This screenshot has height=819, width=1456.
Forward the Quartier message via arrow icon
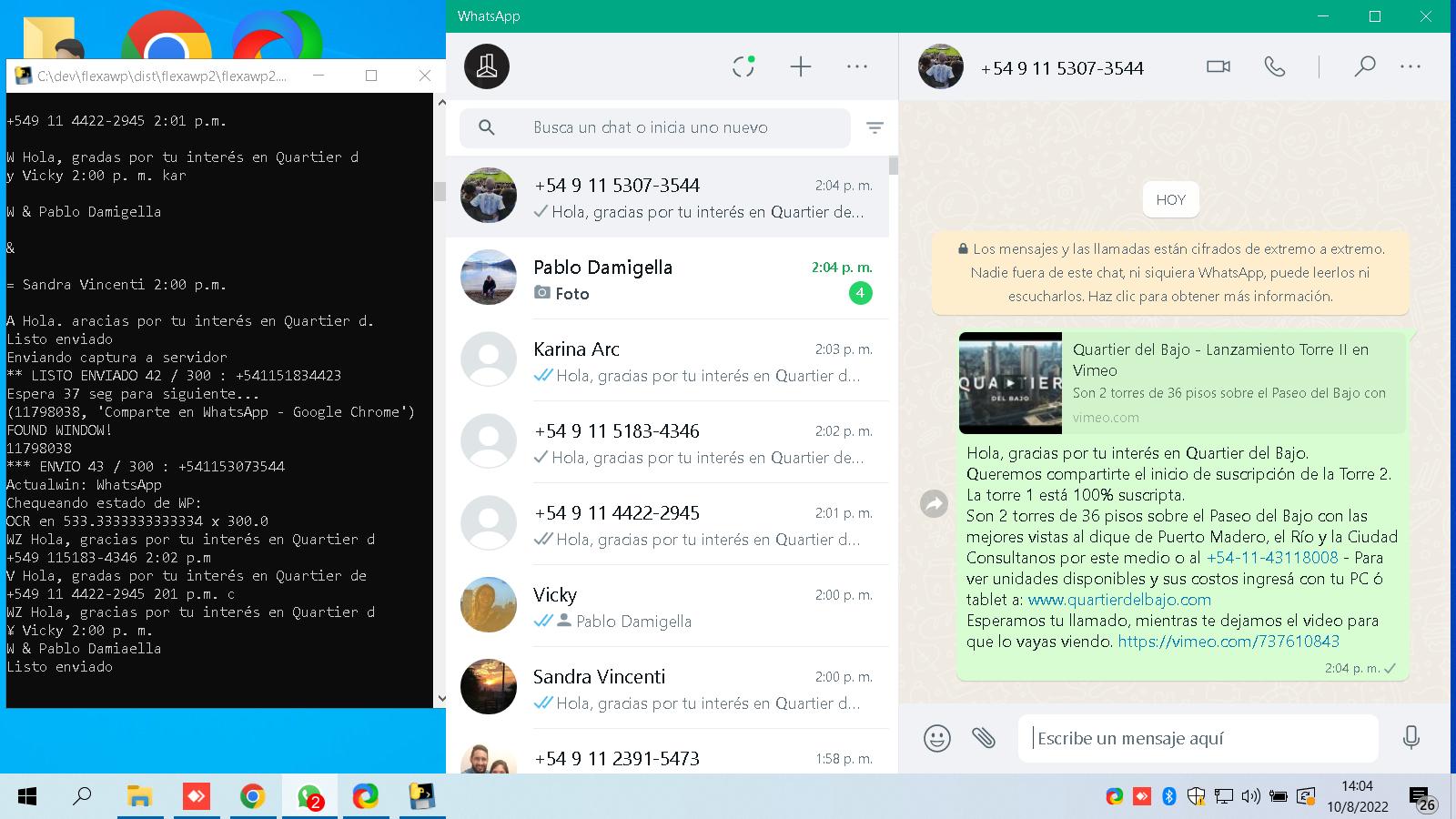935,503
